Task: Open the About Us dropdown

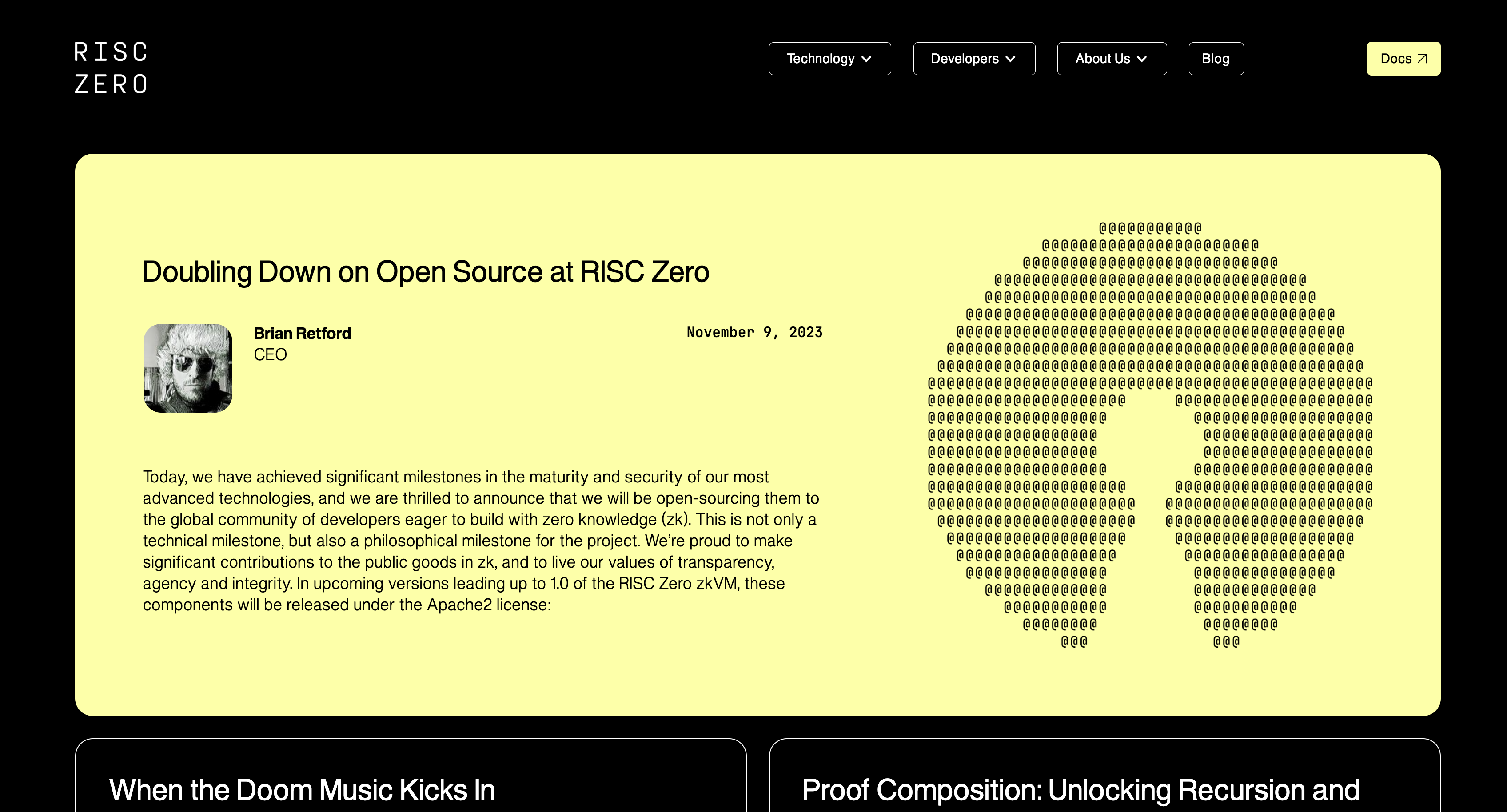Action: click(x=1103, y=59)
